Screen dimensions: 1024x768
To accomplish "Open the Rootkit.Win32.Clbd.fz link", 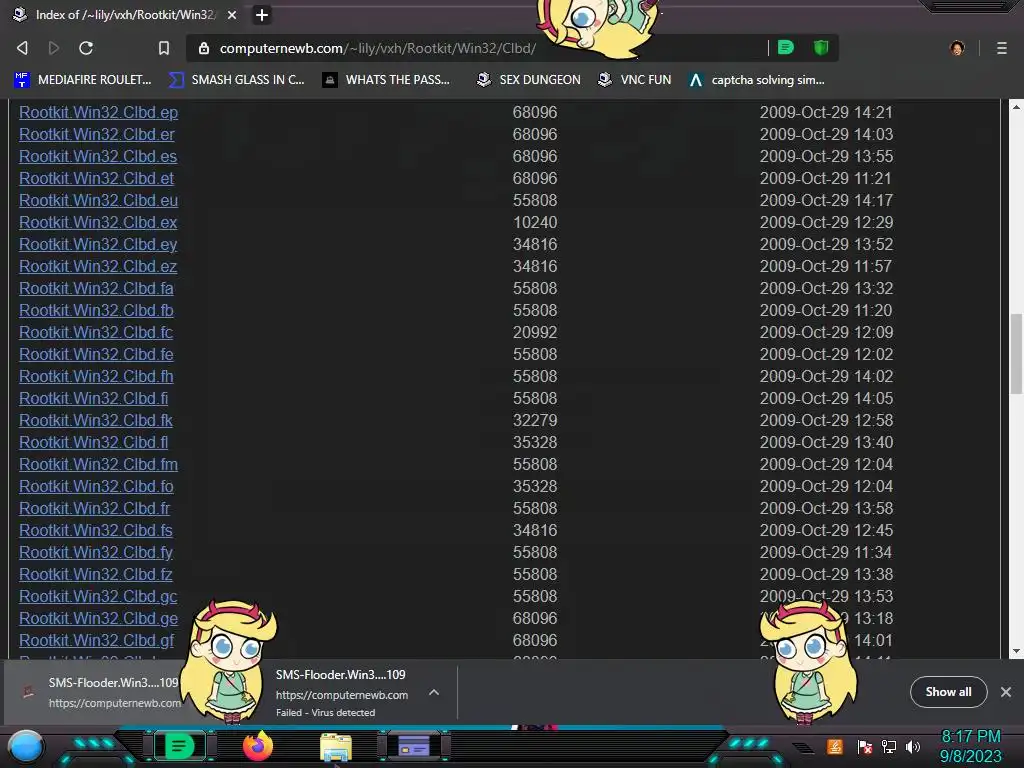I will (96, 574).
